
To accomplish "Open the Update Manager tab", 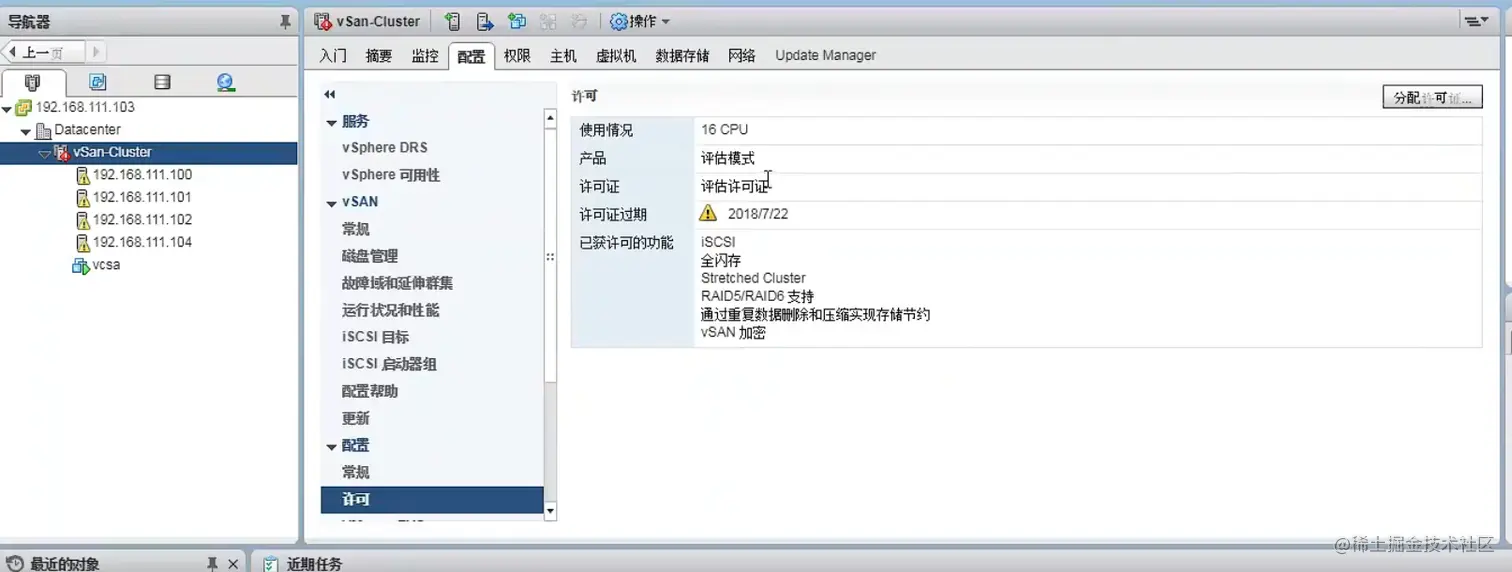I will point(825,56).
